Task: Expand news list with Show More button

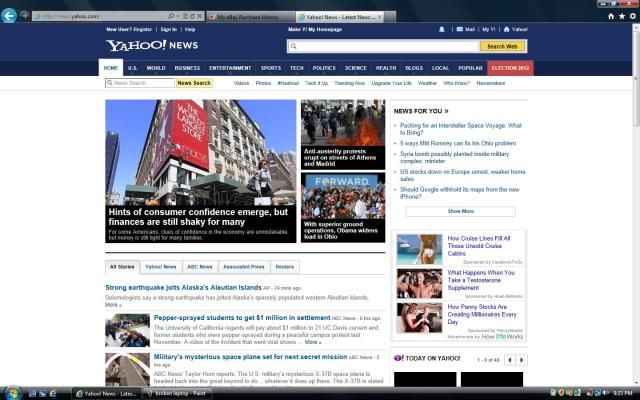Action: (460, 211)
